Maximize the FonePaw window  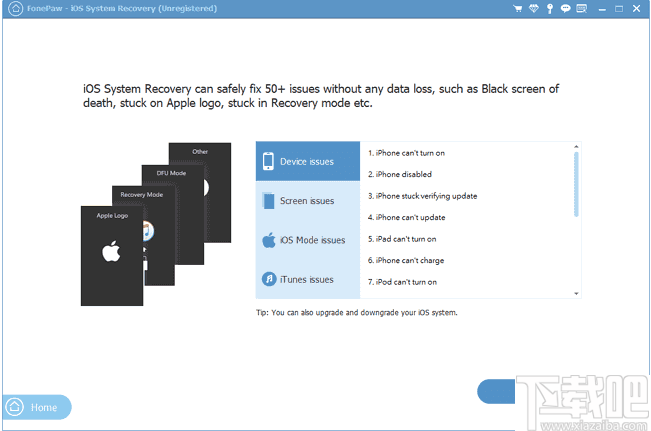click(619, 9)
